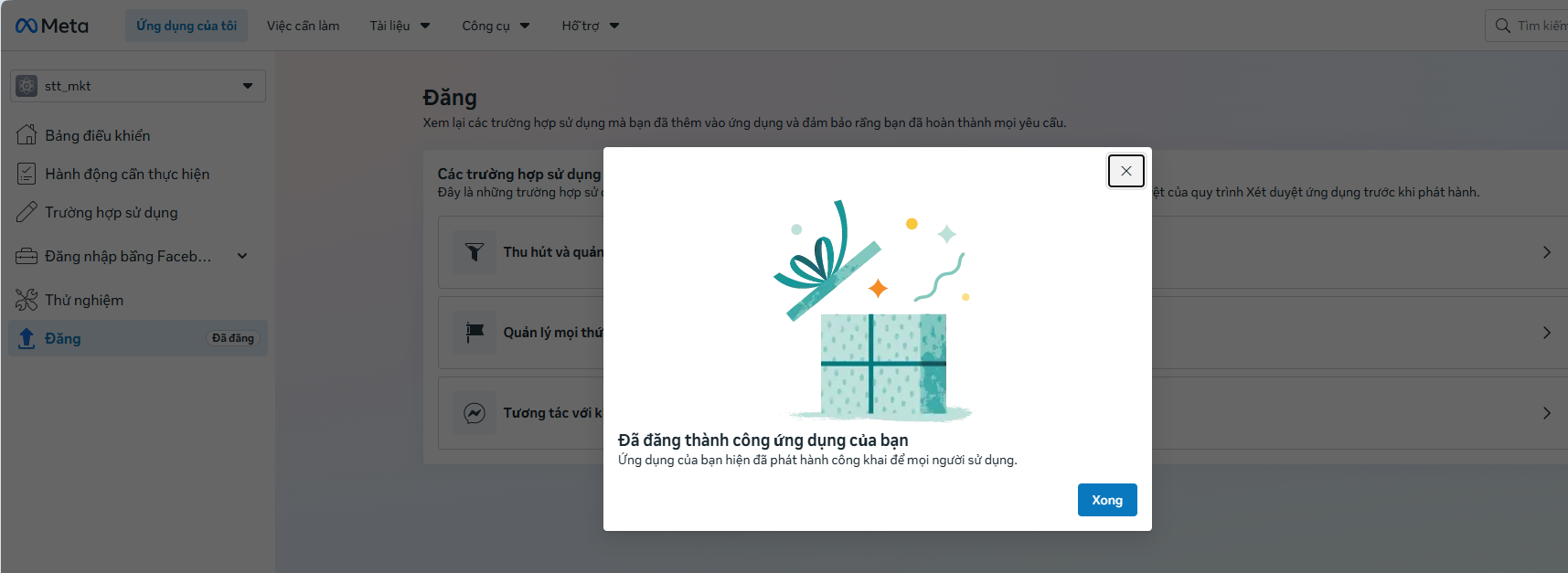Image resolution: width=1568 pixels, height=573 pixels.
Task: Open the Ứng dụng của tôi tab
Action: [x=187, y=26]
